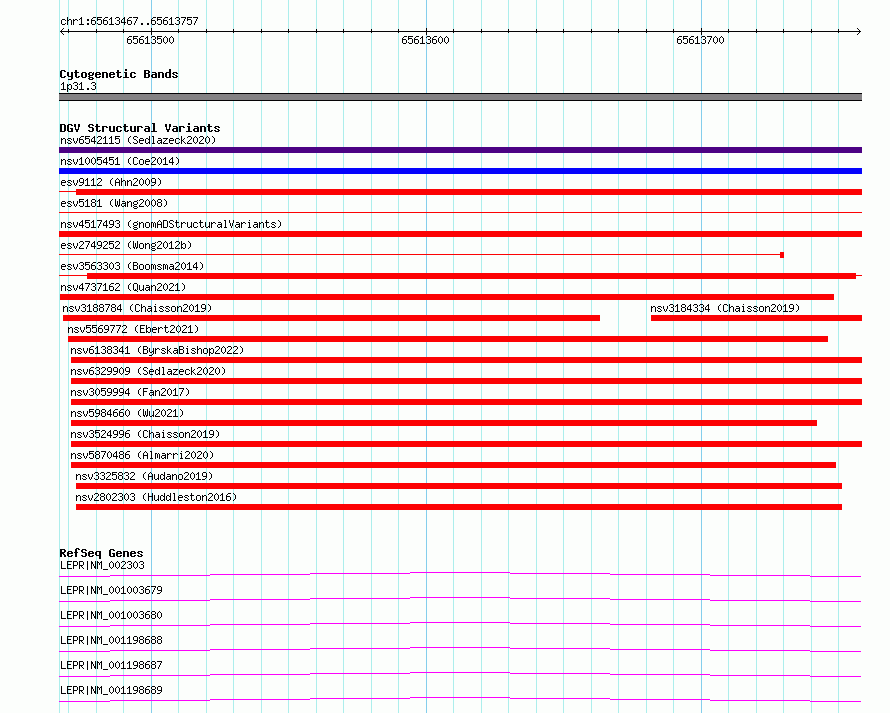
Task: Open esv3563303 (Boomsma2014) entry
Action: [x=132, y=266]
